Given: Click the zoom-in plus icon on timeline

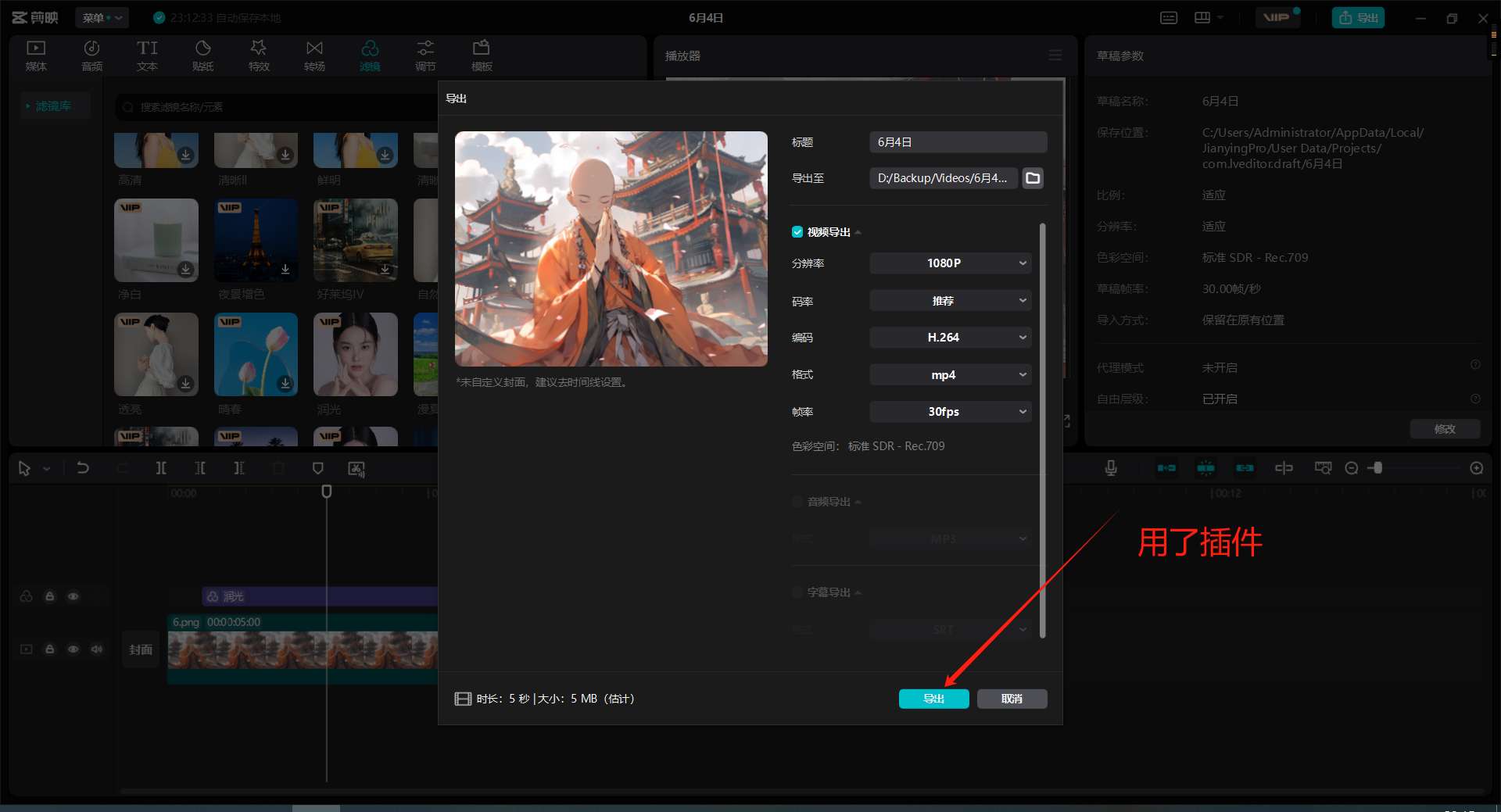Looking at the screenshot, I should click(1476, 468).
